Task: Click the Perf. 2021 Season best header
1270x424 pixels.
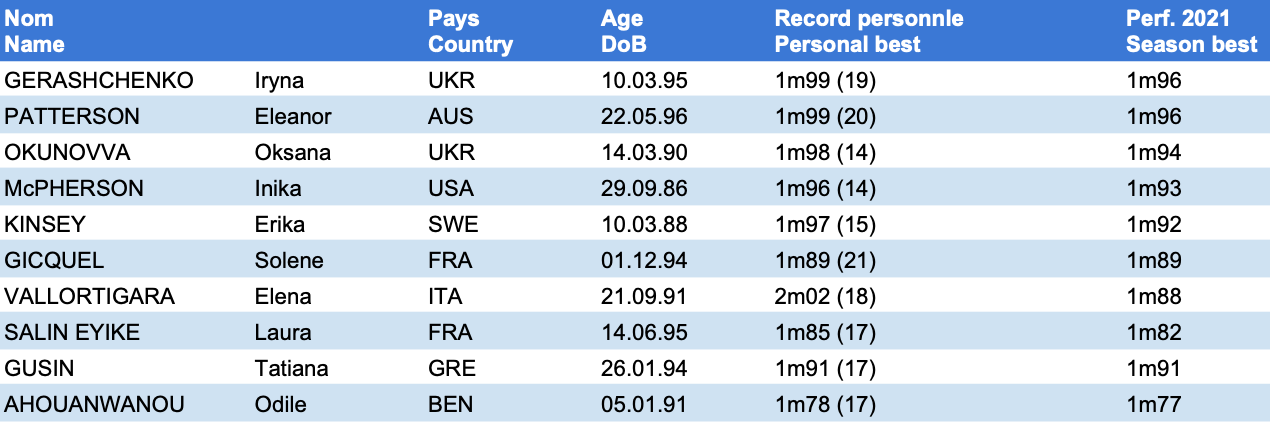Action: click(1191, 32)
